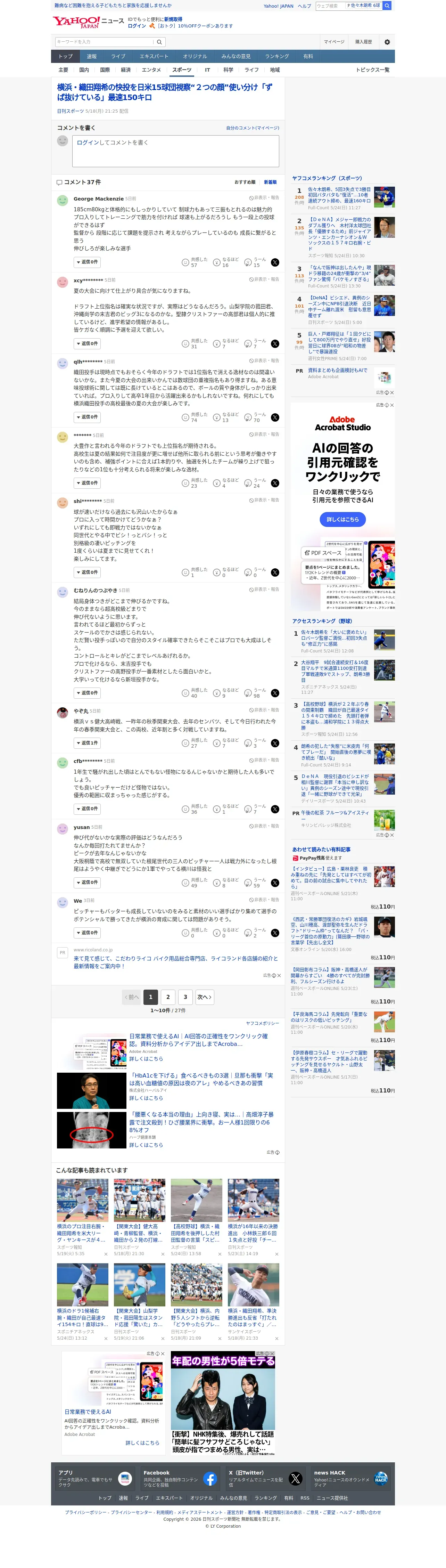The width and height of the screenshot is (446, 1568).
Task: Switch to the ランキング tab in top navigation
Action: tap(277, 57)
